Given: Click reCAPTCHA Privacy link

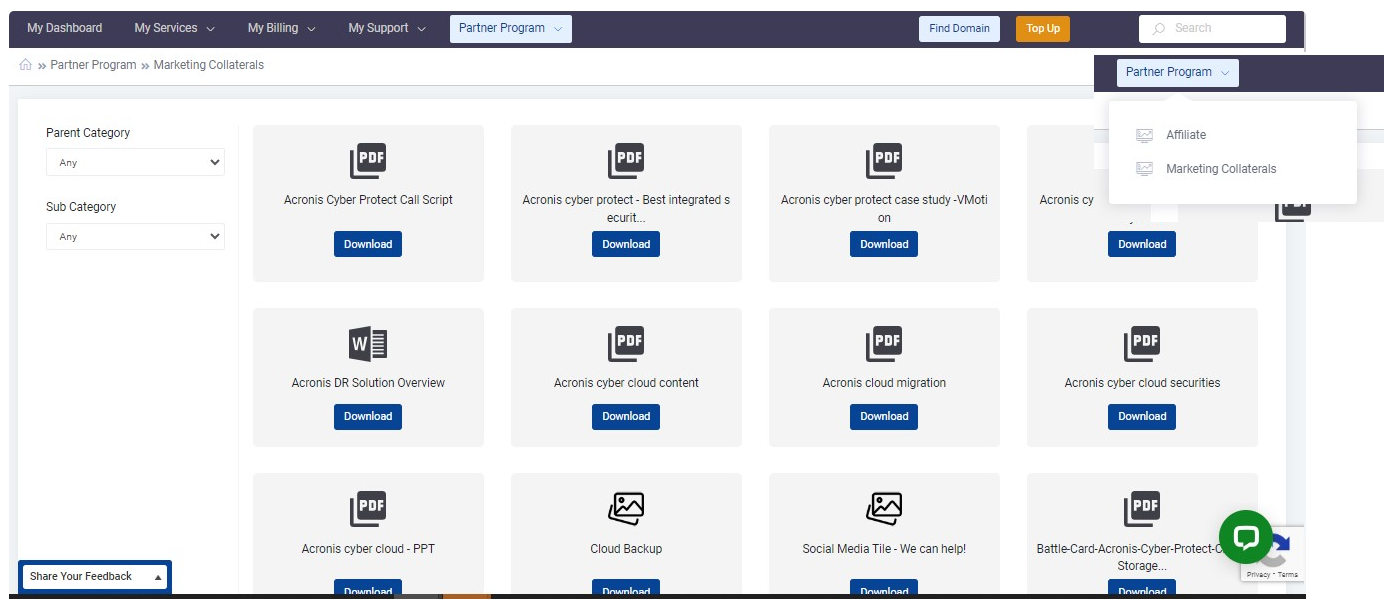Looking at the screenshot, I should [x=1259, y=575].
